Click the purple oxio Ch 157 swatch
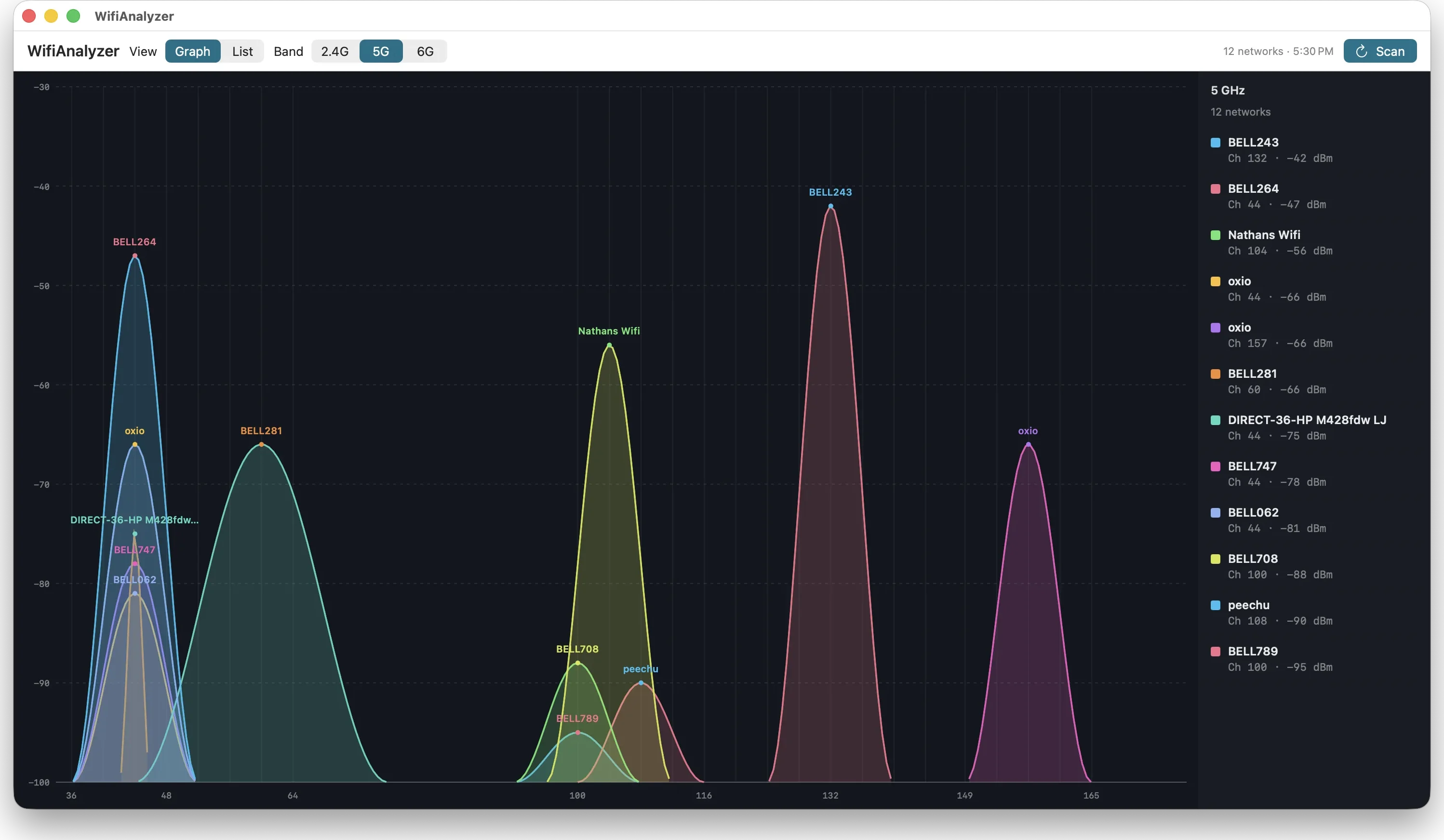 tap(1215, 328)
